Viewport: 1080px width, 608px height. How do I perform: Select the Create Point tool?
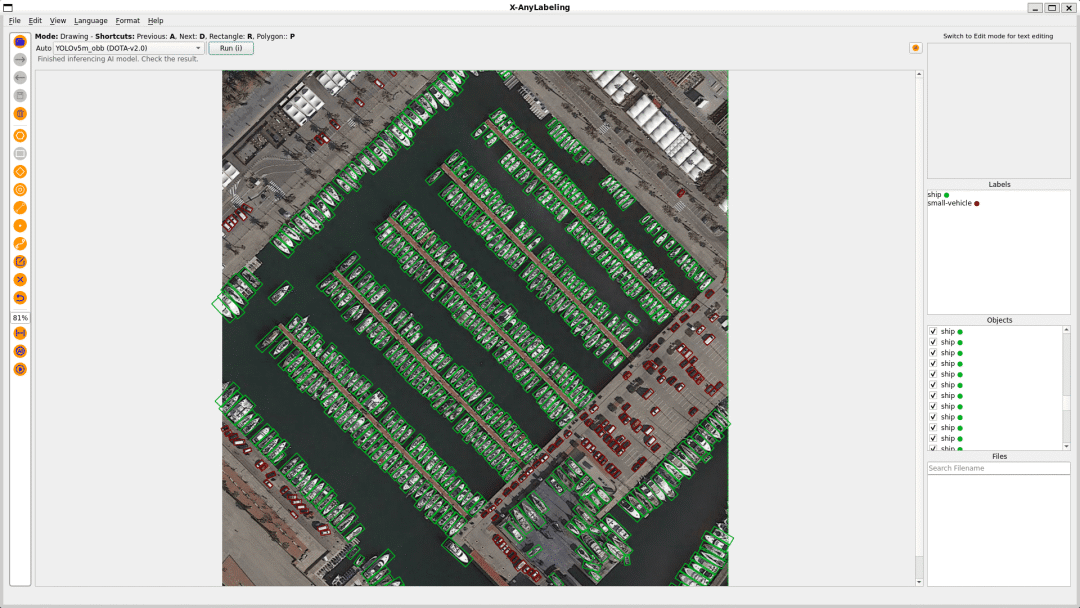20,226
